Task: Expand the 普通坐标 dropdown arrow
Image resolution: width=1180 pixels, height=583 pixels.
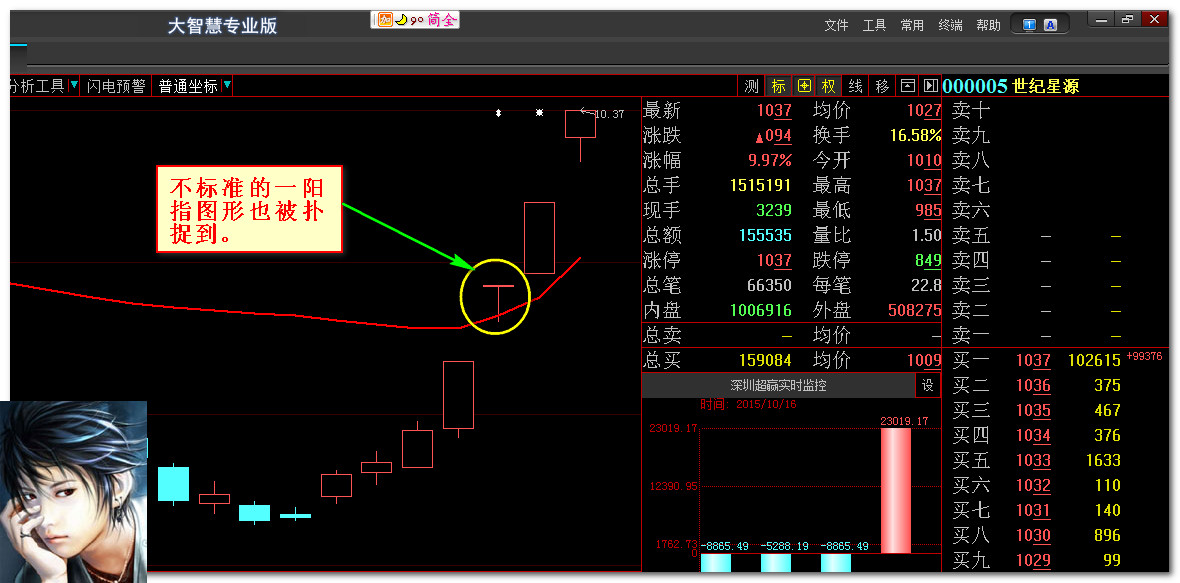Action: 227,86
